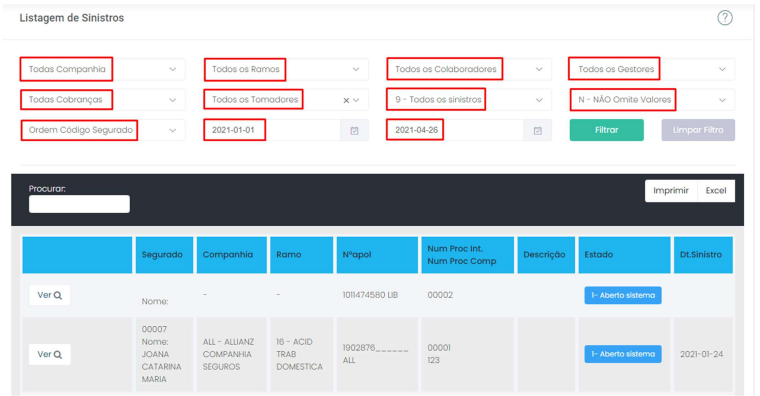The image size is (760, 396).
Task: Sort by the Estado column header
Action: coord(624,255)
